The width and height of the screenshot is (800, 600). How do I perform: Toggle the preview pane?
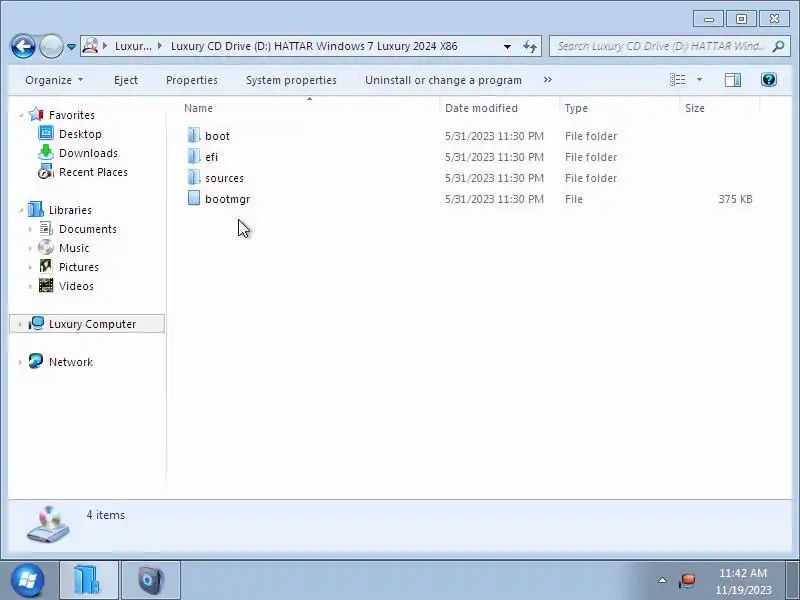(x=733, y=80)
